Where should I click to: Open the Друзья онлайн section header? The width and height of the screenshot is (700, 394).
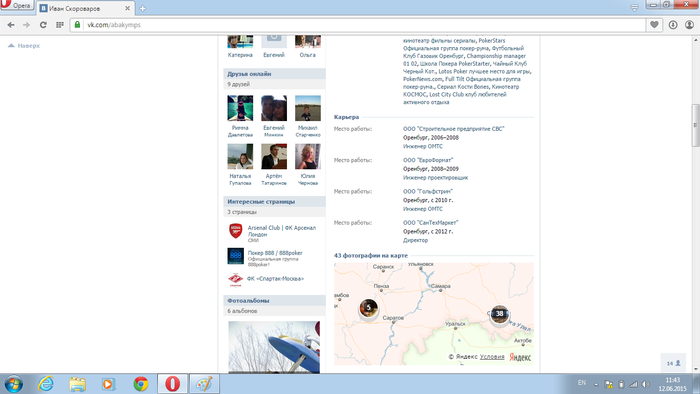point(274,74)
